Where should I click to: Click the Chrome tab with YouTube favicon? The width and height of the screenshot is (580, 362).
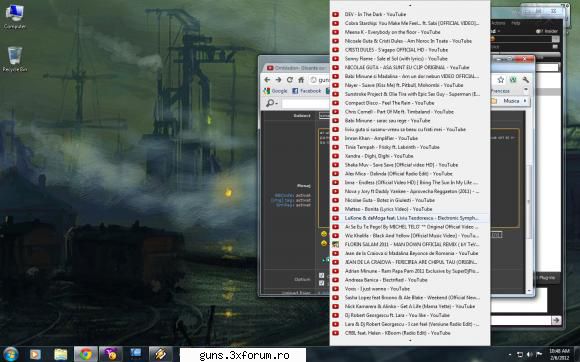(296, 68)
